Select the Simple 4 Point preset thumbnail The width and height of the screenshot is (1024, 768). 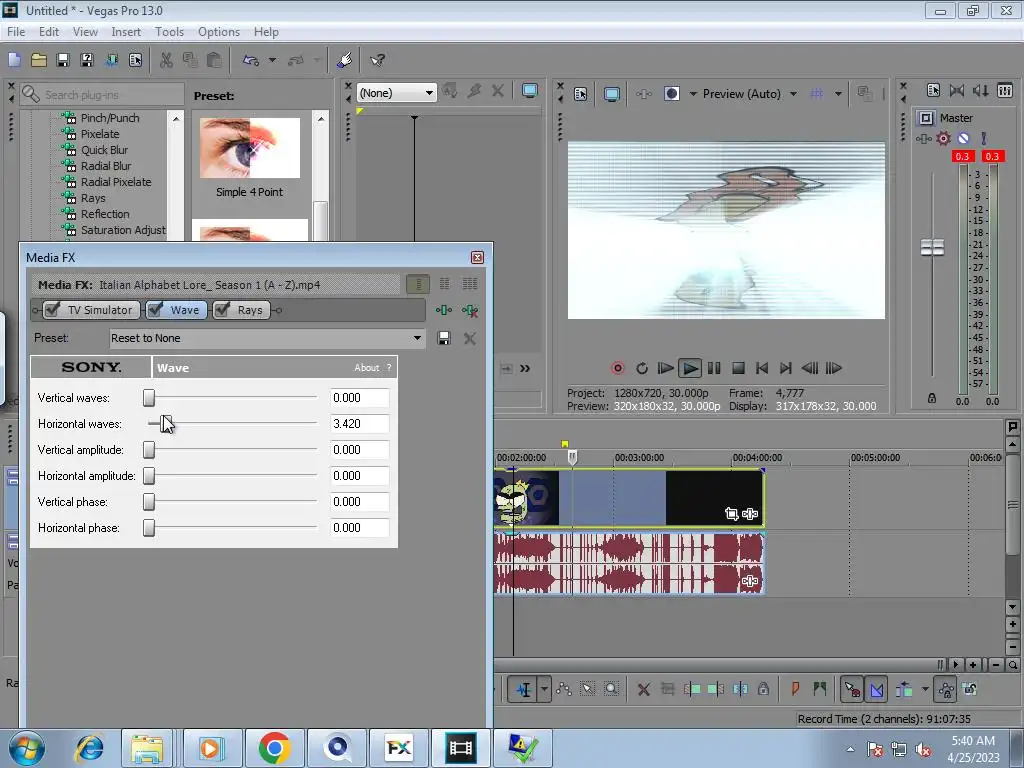249,148
